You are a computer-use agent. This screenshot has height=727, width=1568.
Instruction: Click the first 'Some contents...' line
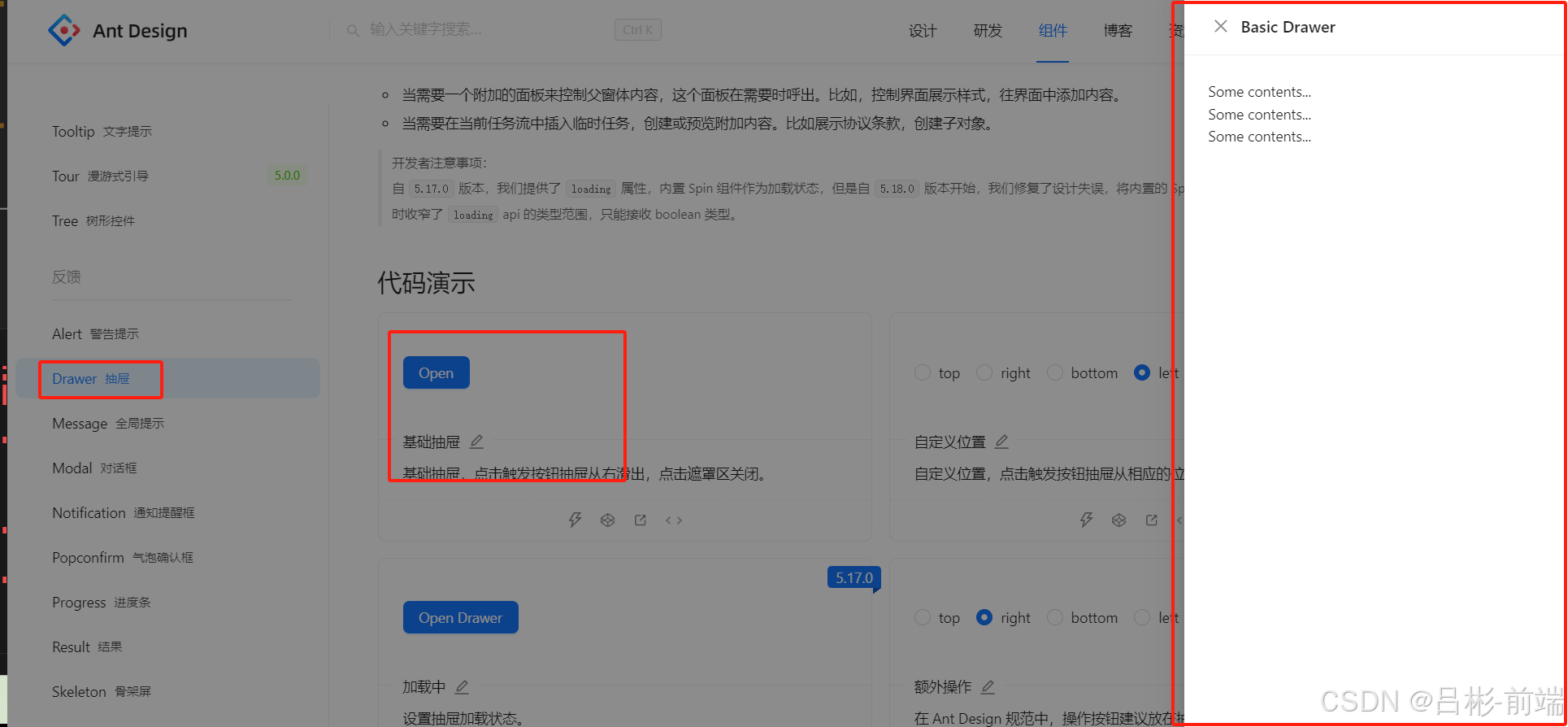(1259, 92)
